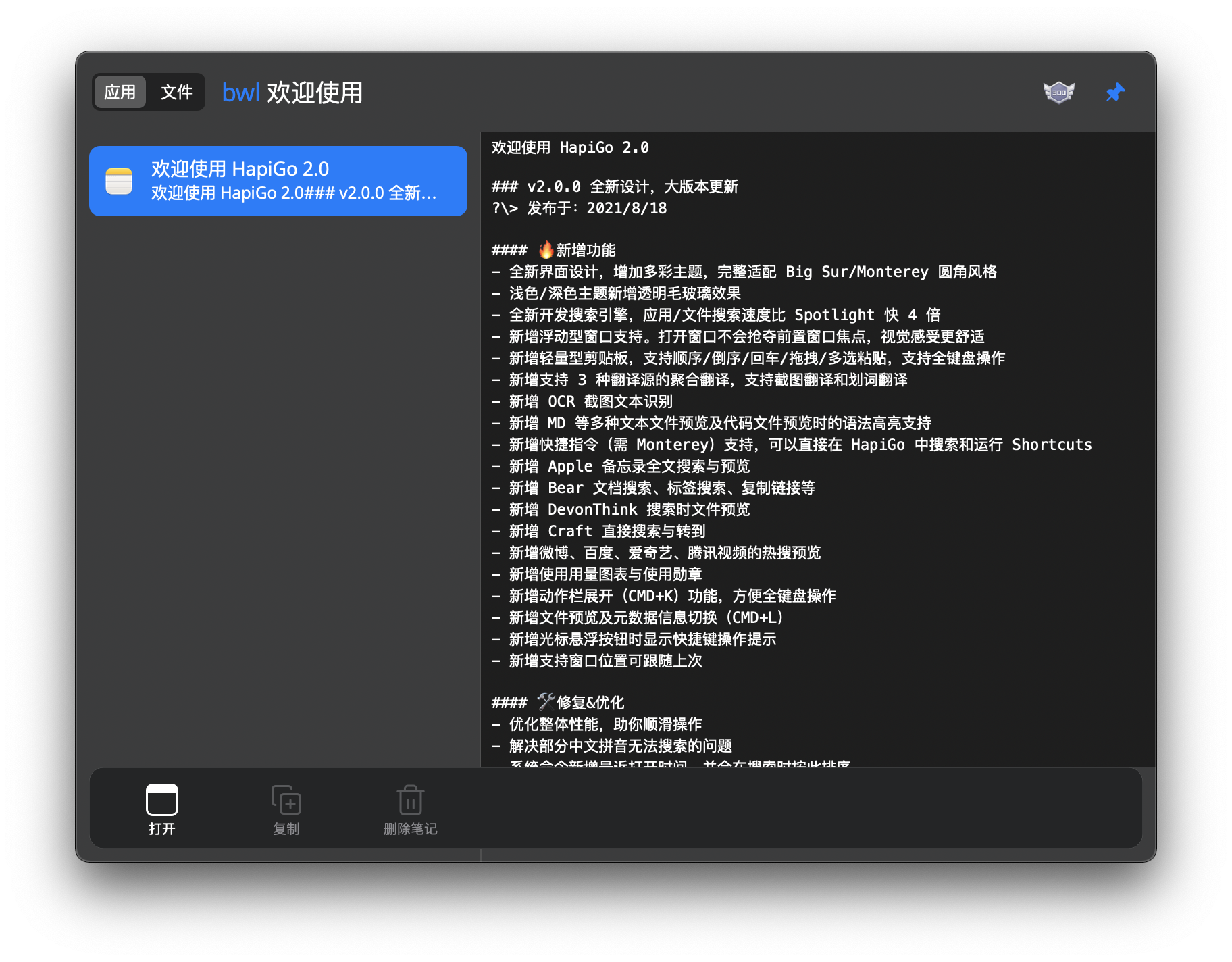This screenshot has height=962, width=1232.
Task: Click the 删除笔记 action button
Action: point(410,809)
